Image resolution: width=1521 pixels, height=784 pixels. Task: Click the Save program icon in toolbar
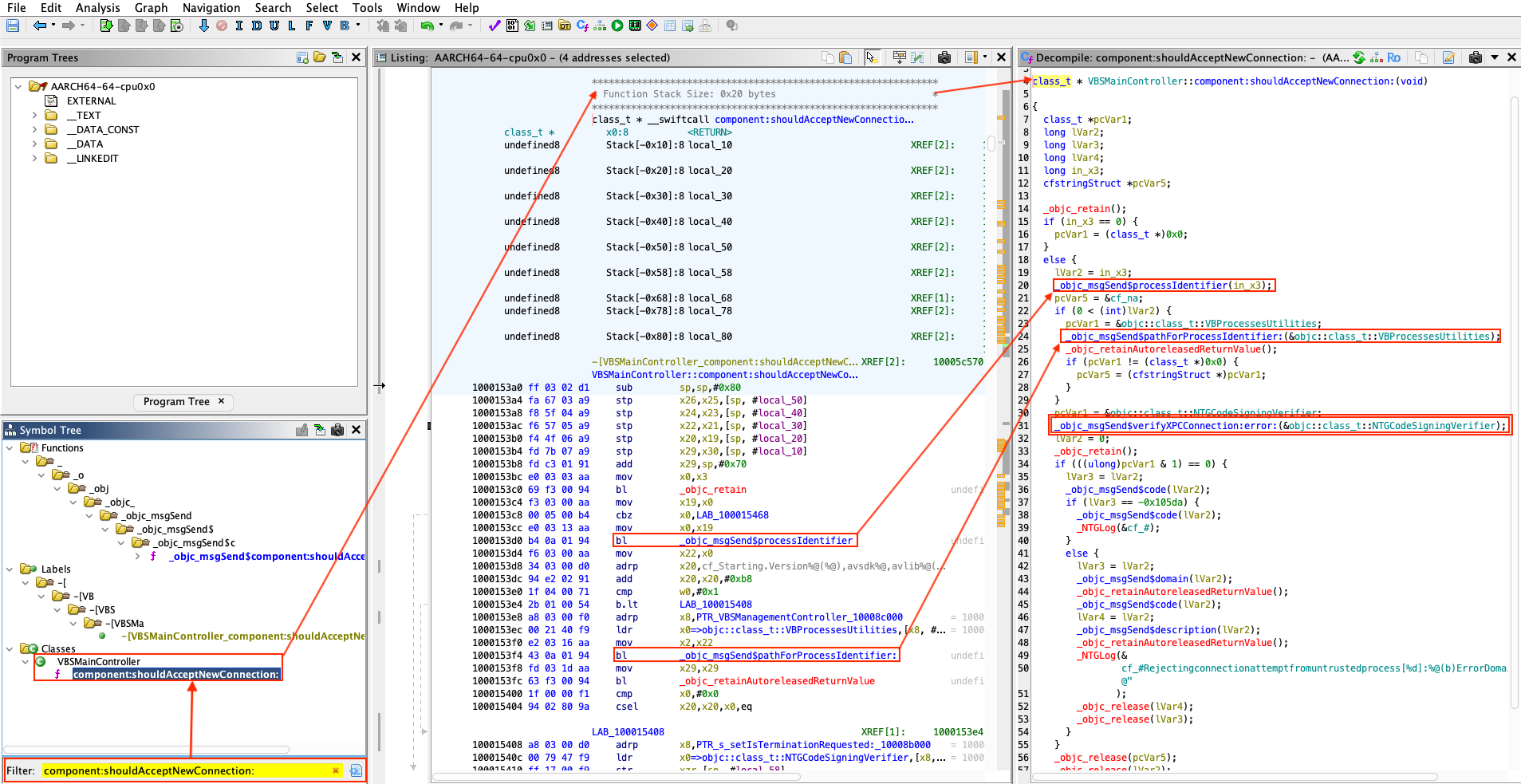click(x=13, y=26)
